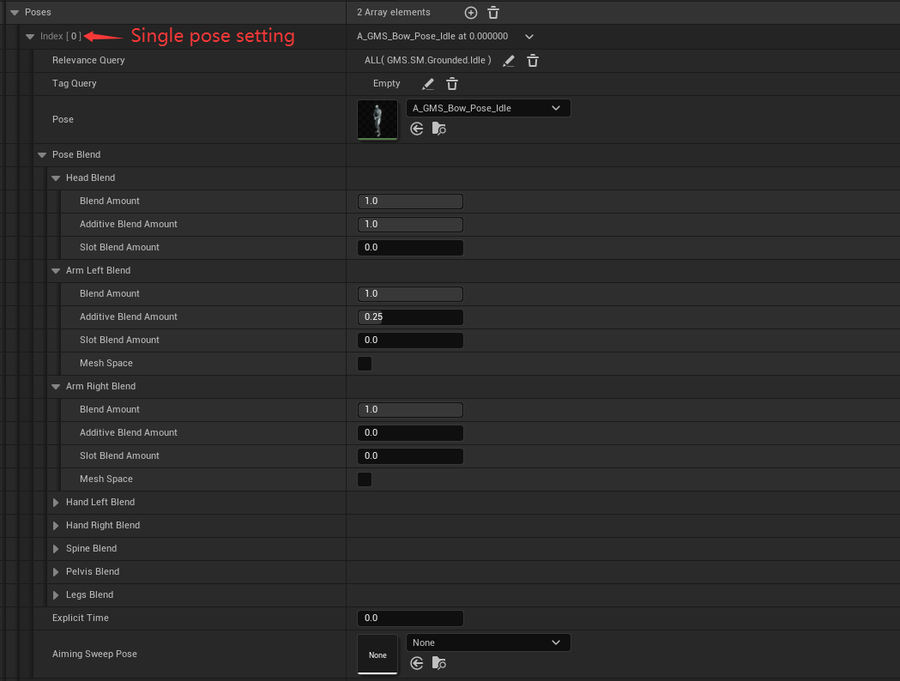The width and height of the screenshot is (900, 681).
Task: Expand the Legs Blend group
Action: [x=56, y=595]
